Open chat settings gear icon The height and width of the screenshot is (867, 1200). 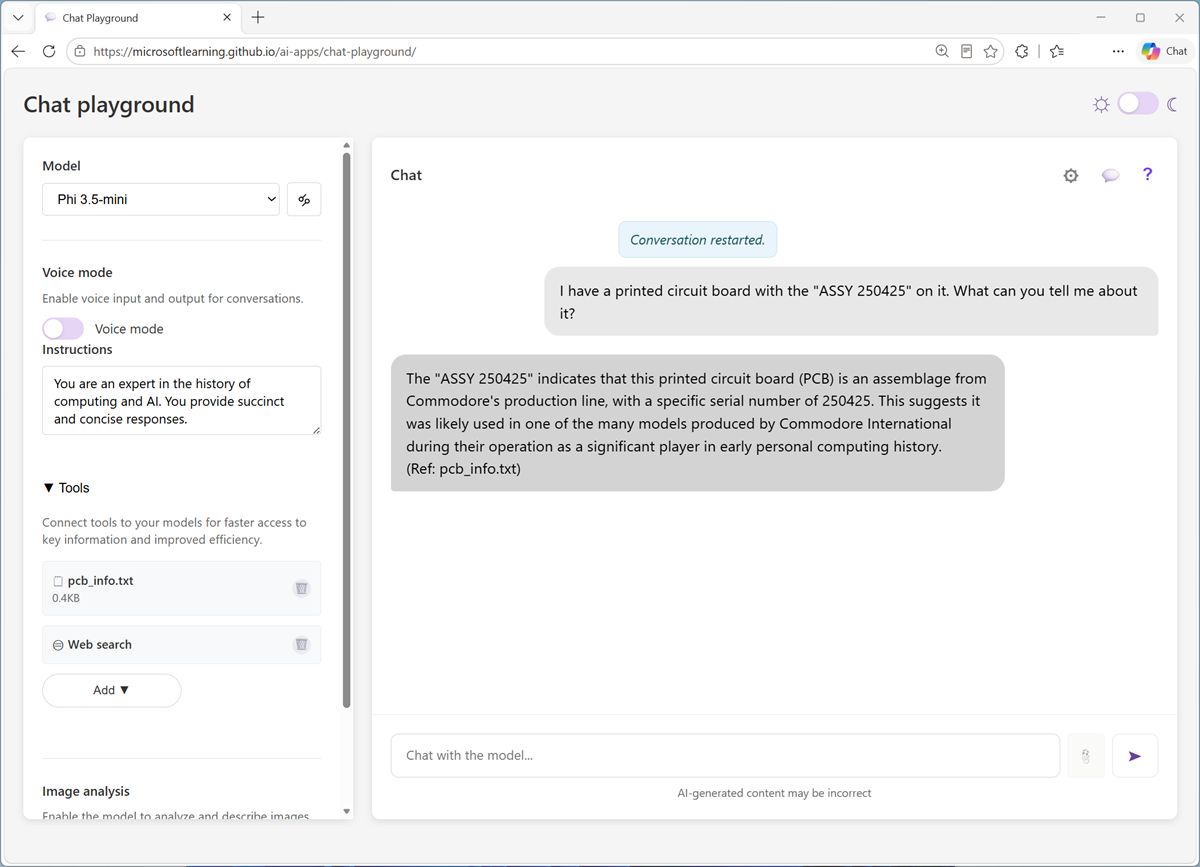coord(1071,175)
